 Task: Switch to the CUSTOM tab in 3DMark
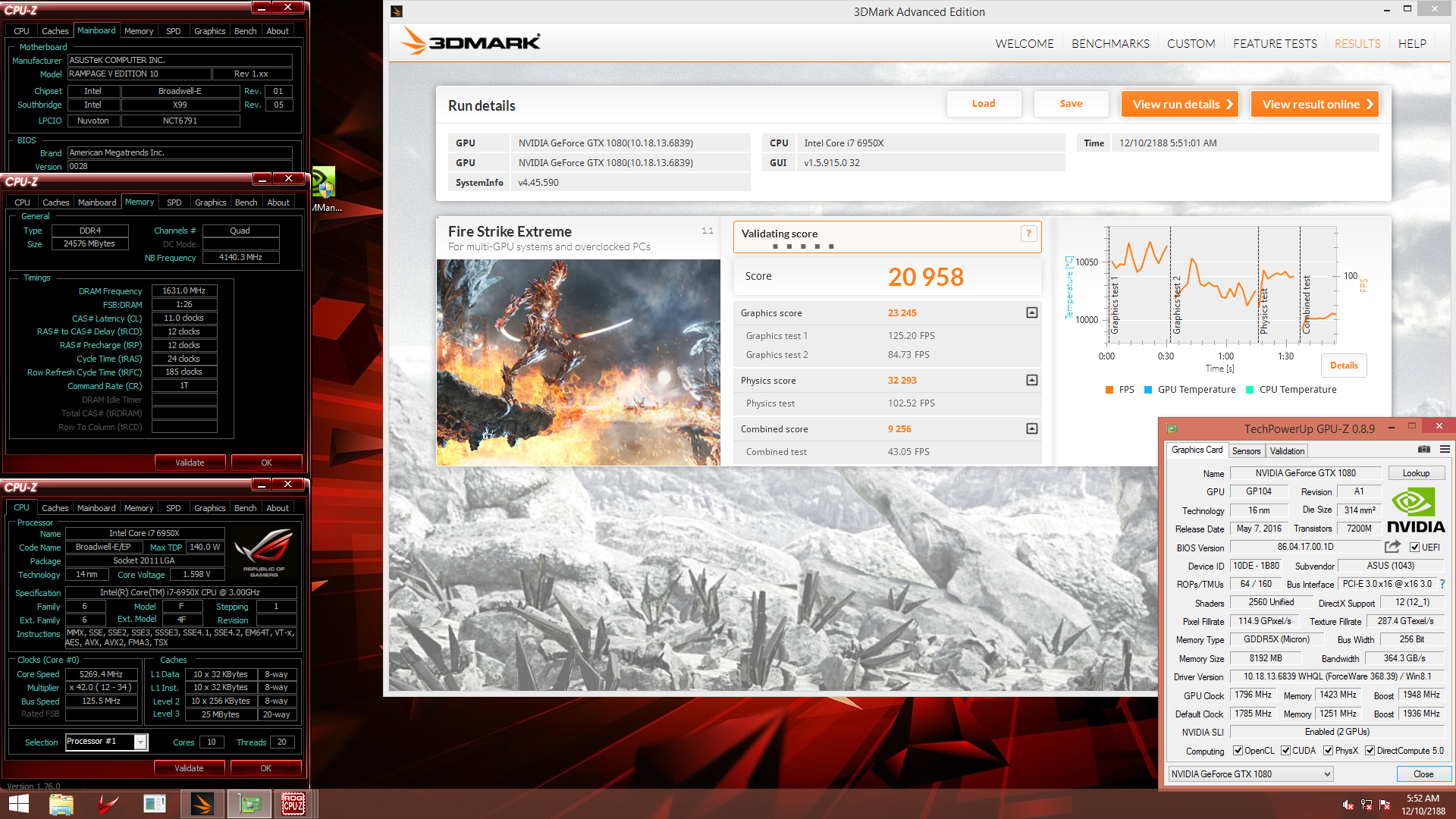point(1191,44)
